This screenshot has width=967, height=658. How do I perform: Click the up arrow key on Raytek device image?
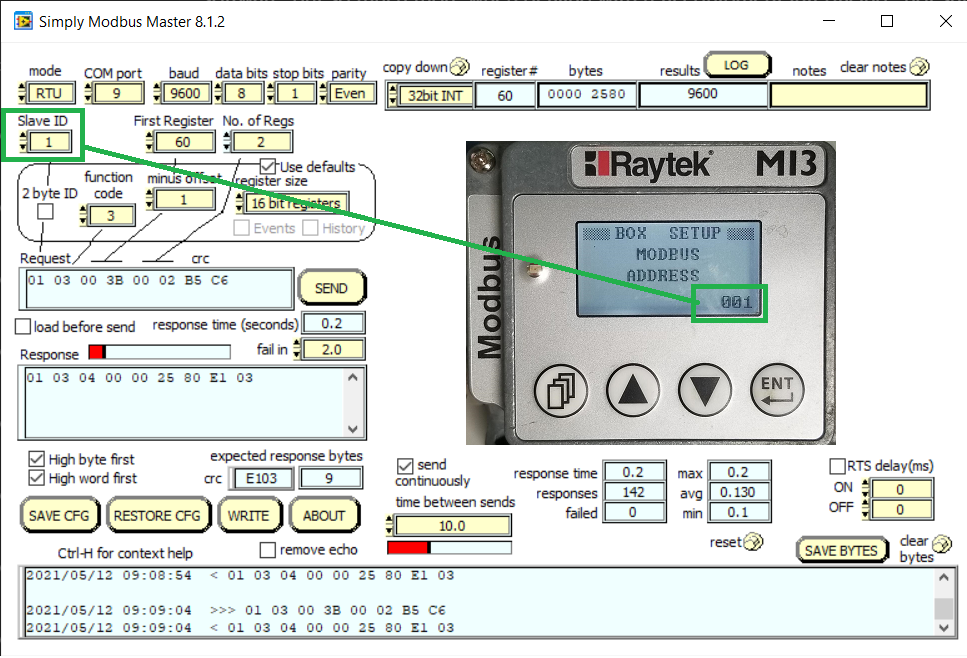[633, 391]
